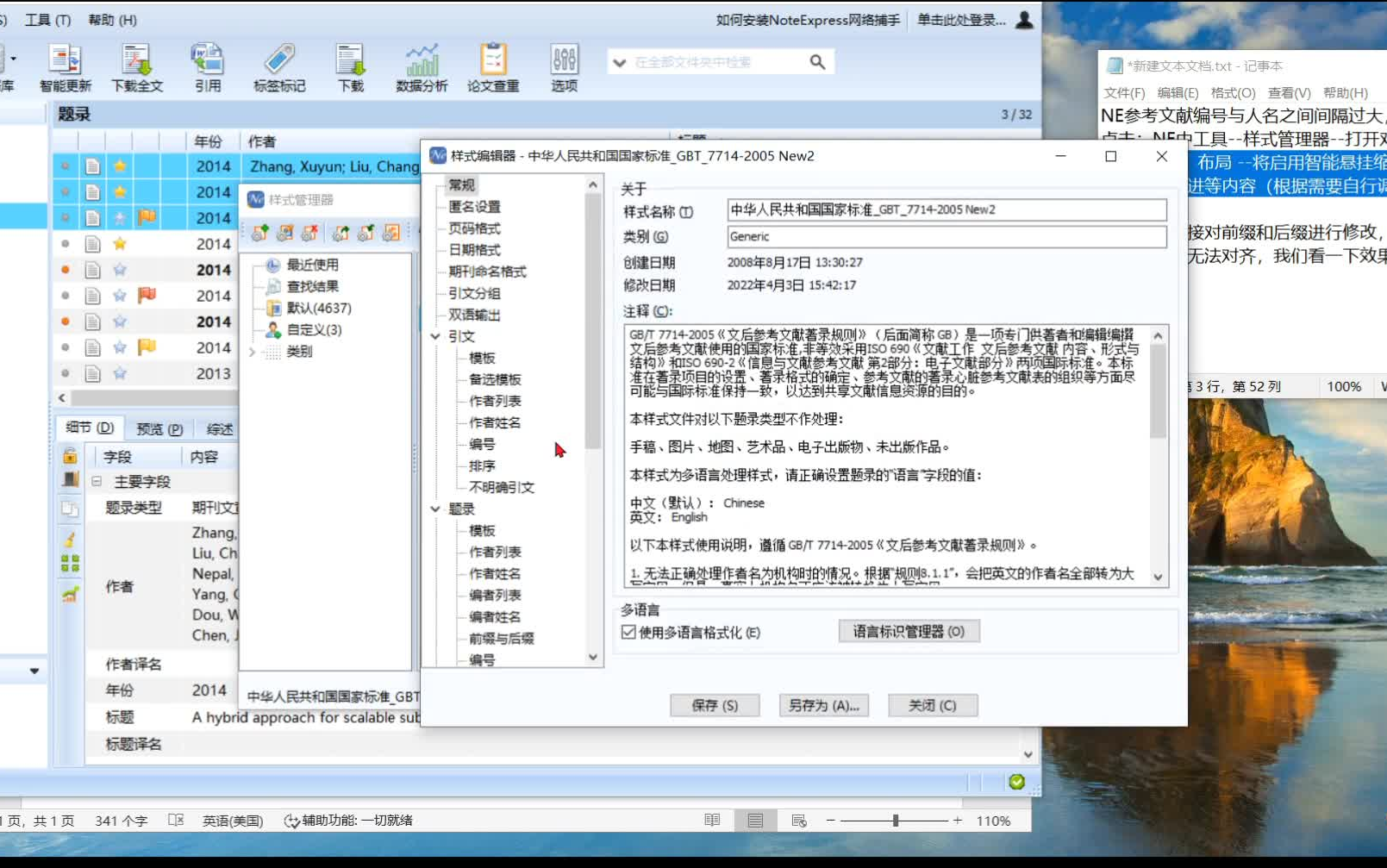Open the 选项 settings icon
The width and height of the screenshot is (1387, 868).
pos(565,67)
